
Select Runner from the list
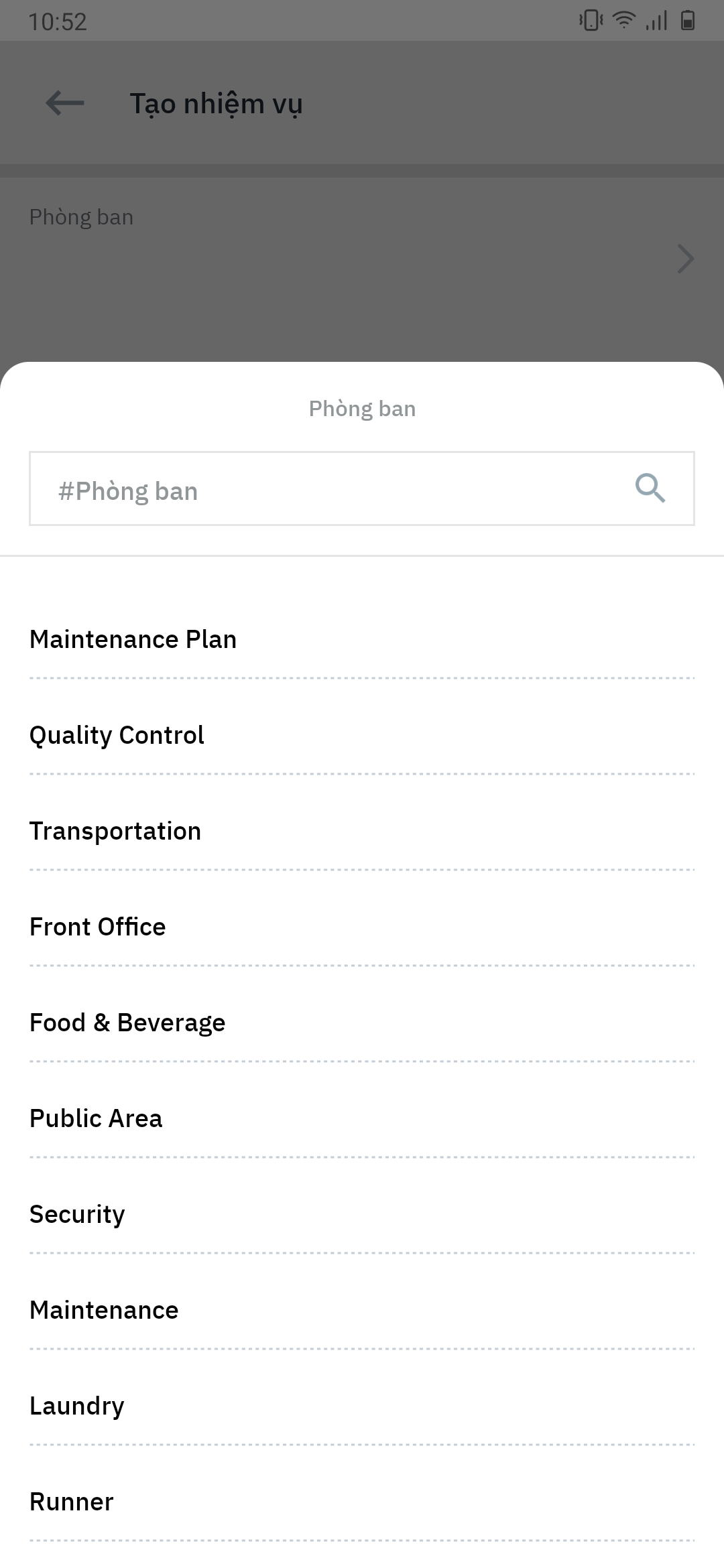(72, 1502)
